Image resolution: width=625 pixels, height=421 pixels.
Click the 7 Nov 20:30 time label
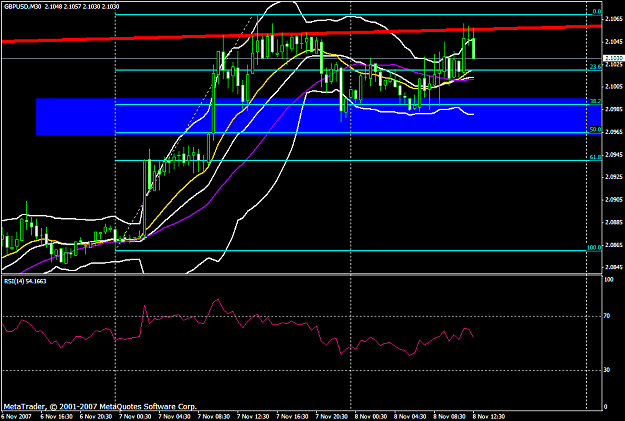pos(332,416)
